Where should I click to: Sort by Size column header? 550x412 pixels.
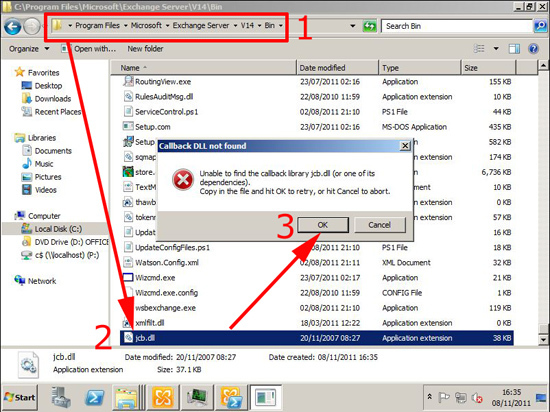pos(488,68)
